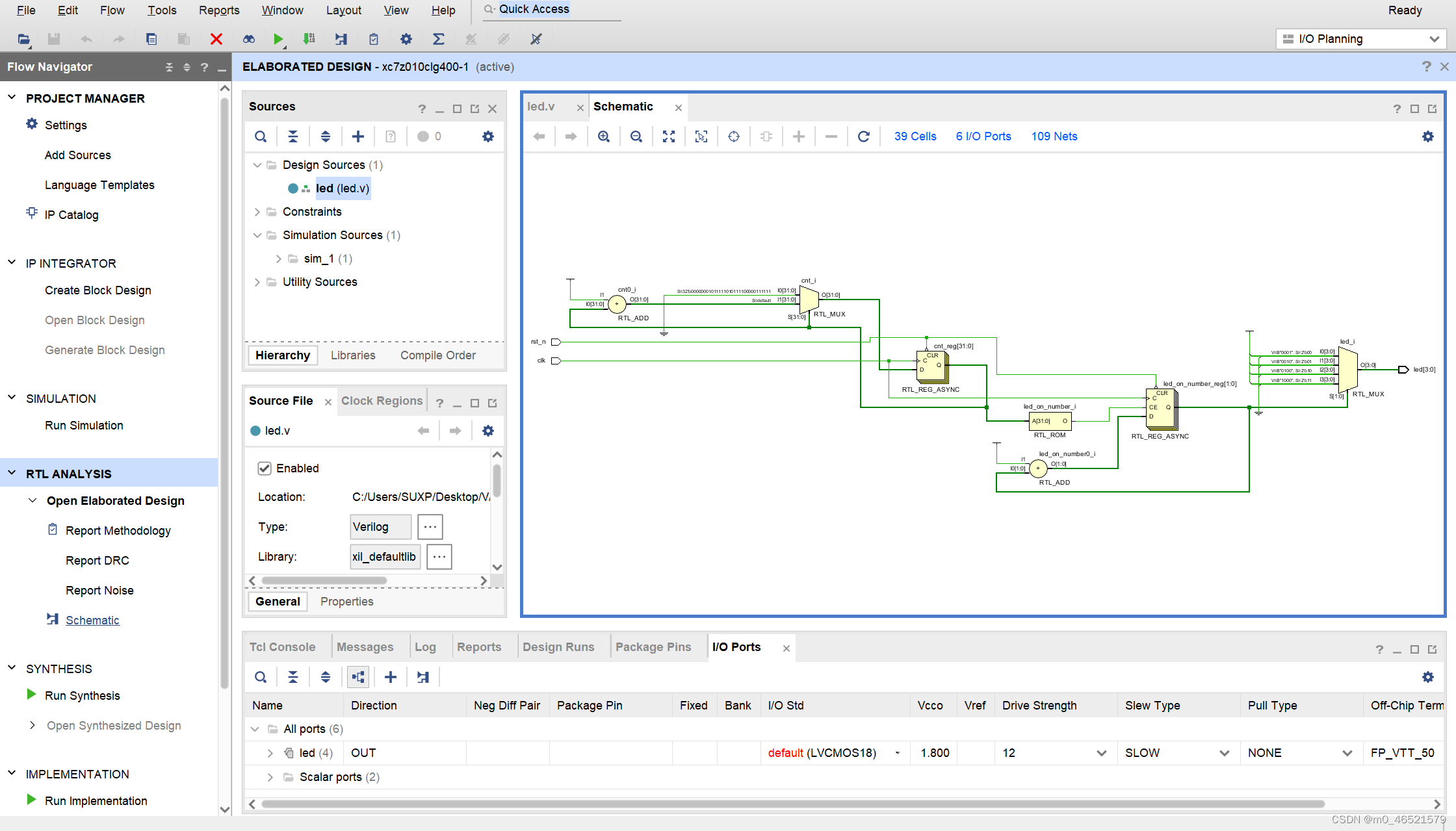
Task: Click the Add Sources plus icon in the Sources panel
Action: (357, 136)
